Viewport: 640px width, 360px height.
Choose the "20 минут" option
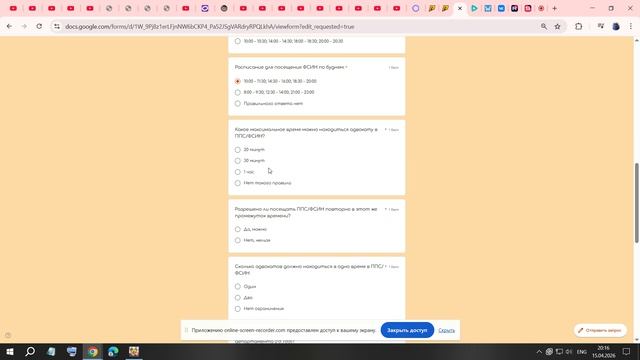[238, 150]
